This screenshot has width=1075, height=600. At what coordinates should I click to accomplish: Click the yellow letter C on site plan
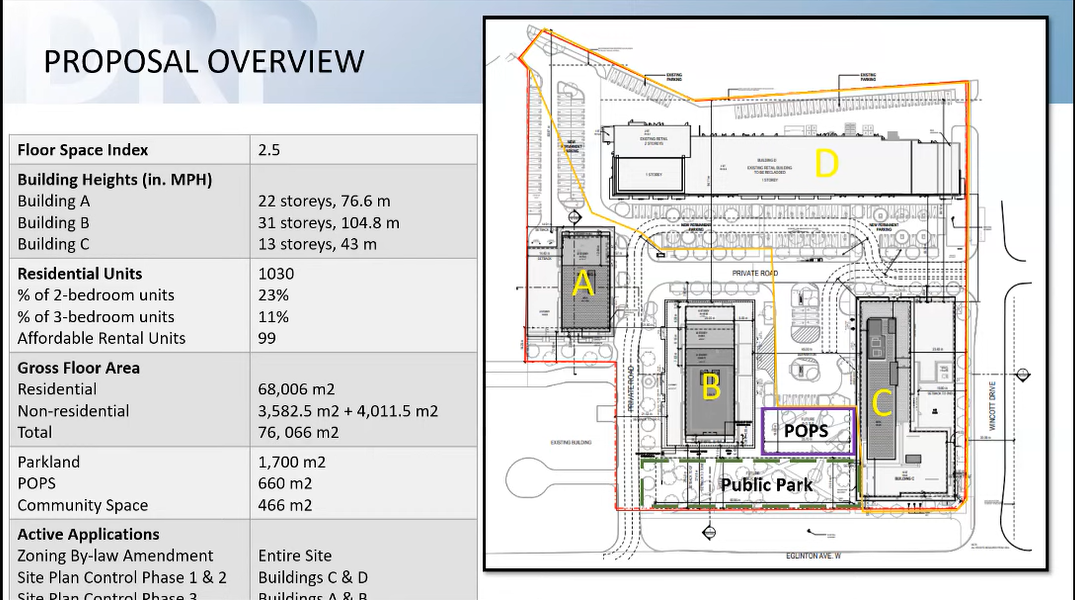[x=881, y=403]
